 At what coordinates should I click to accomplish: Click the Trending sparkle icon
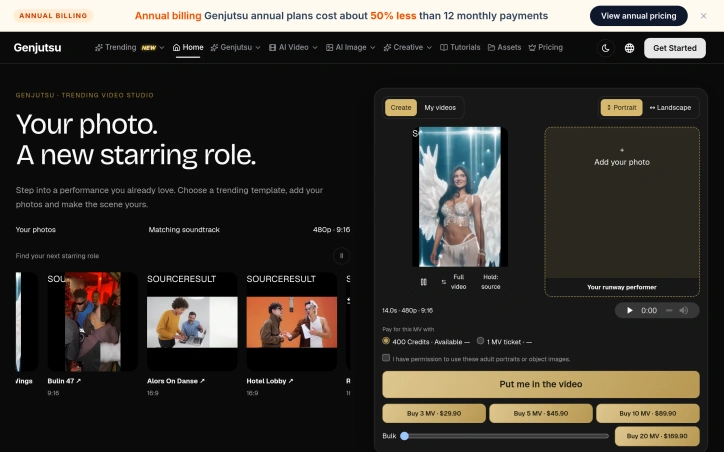point(98,47)
